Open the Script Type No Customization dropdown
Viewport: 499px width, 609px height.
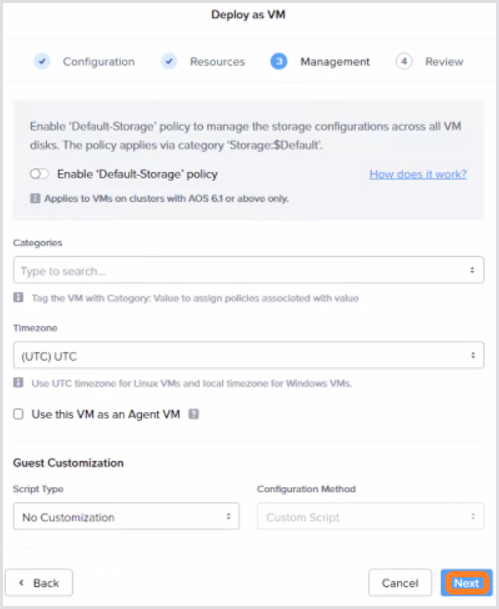[x=126, y=516]
